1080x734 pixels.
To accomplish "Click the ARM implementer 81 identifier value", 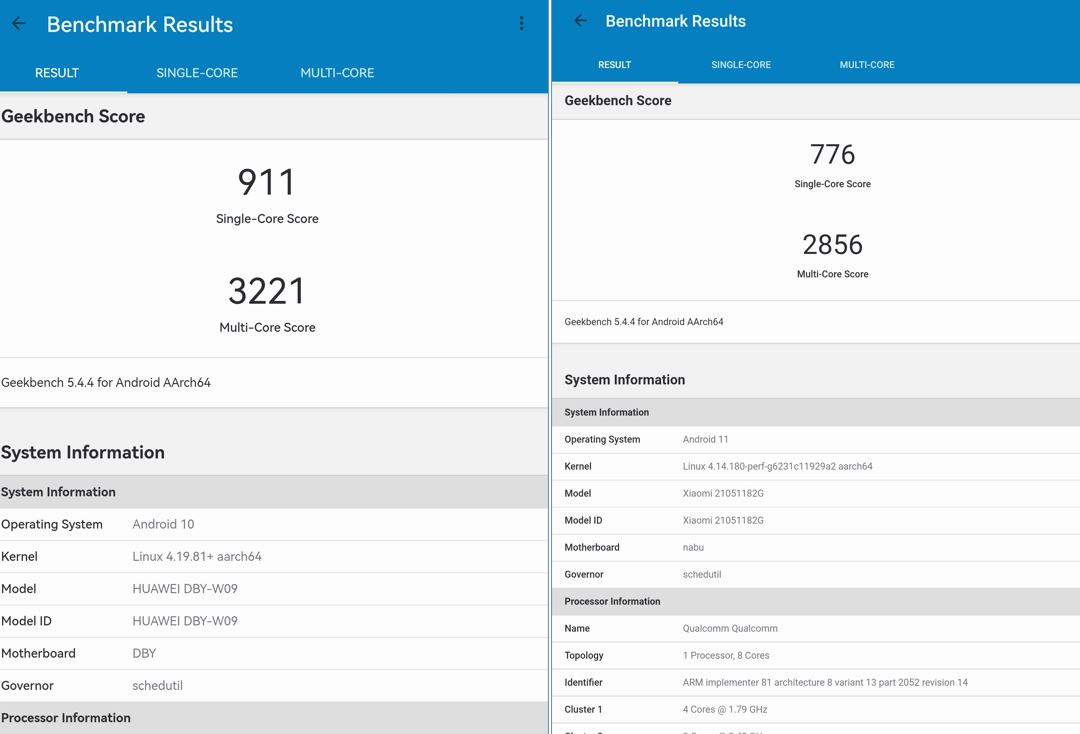I will pos(825,682).
